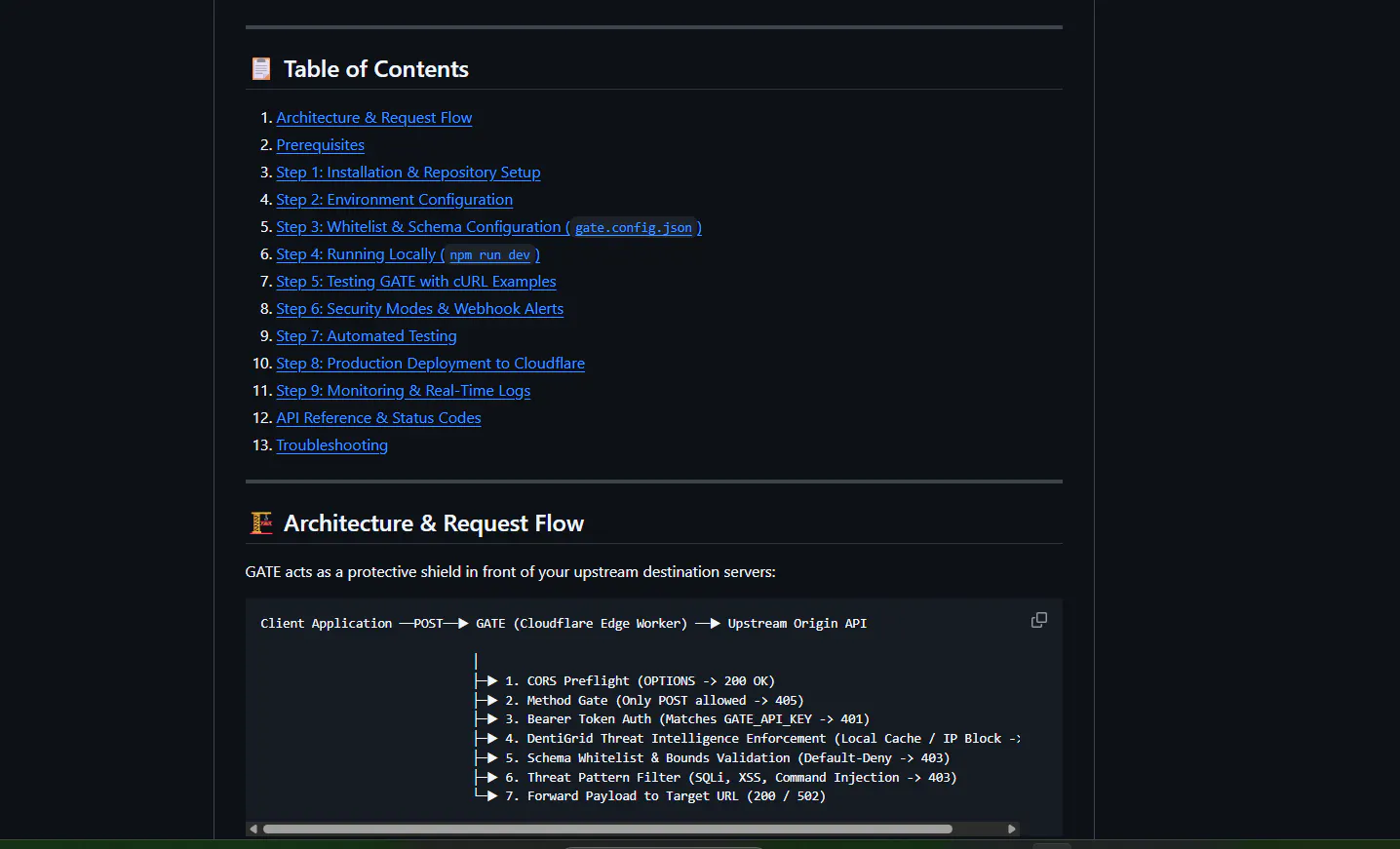Select the 'Schema Whitelist & Bounds Validation' line
The height and width of the screenshot is (849, 1400).
click(x=727, y=757)
